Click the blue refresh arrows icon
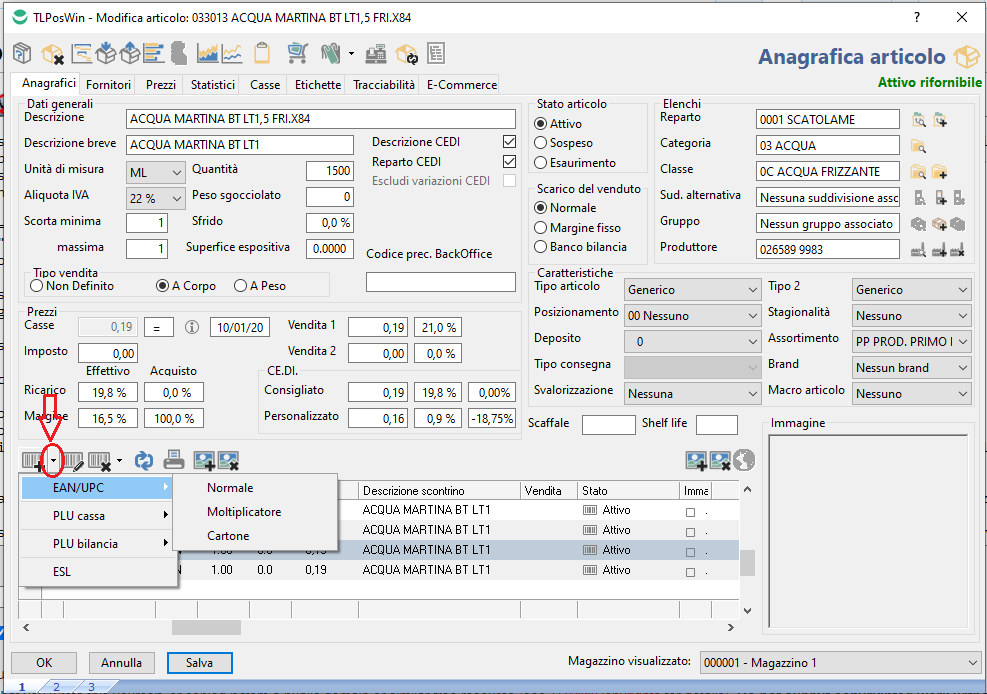 145,460
